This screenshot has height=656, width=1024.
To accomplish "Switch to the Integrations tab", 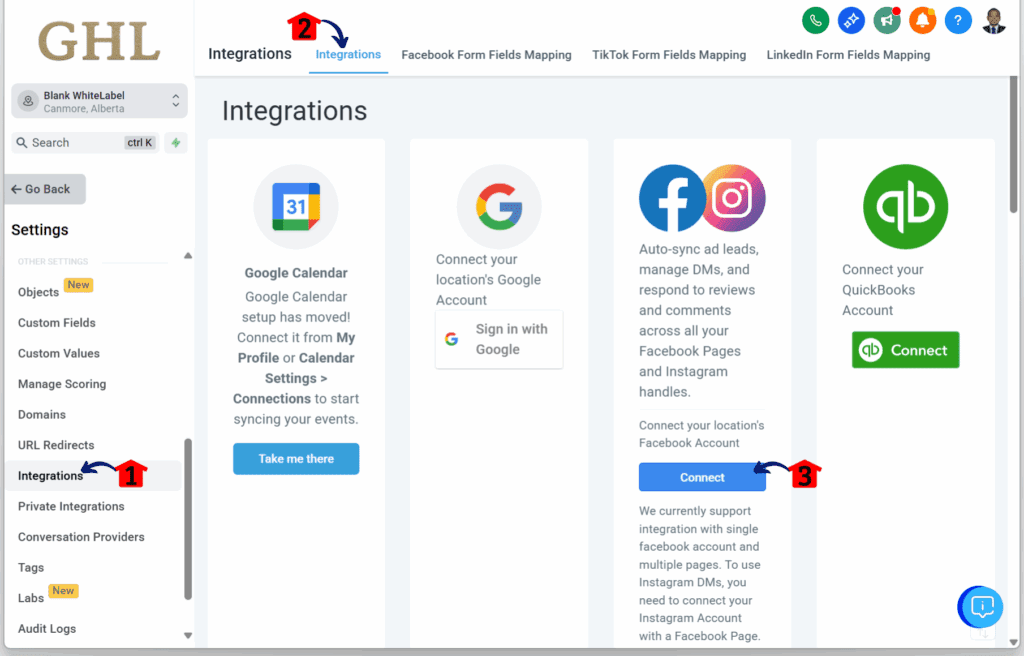I will tap(348, 55).
